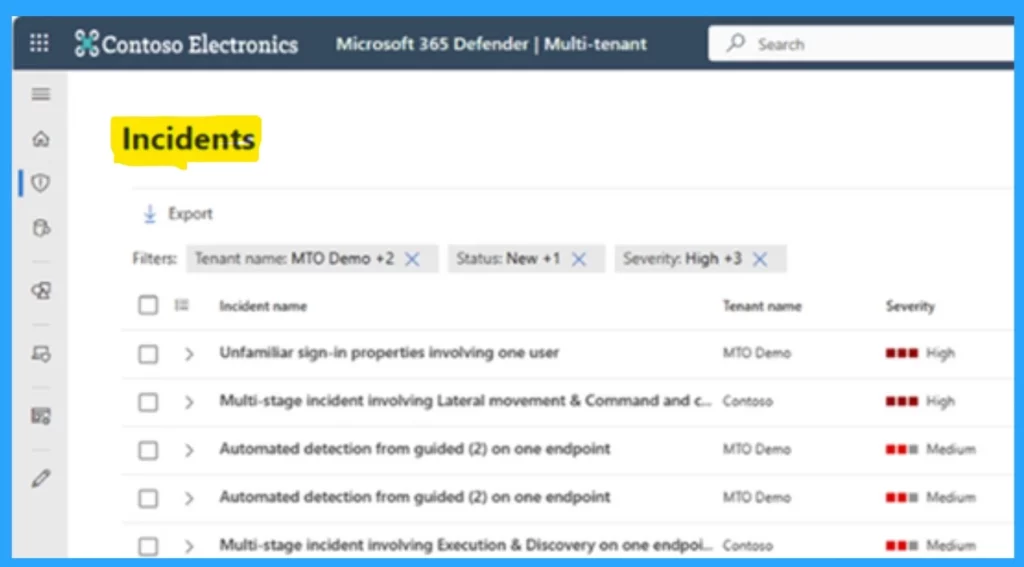Open Multi-stage incident involving Lateral movement
The width and height of the screenshot is (1024, 567).
point(465,400)
